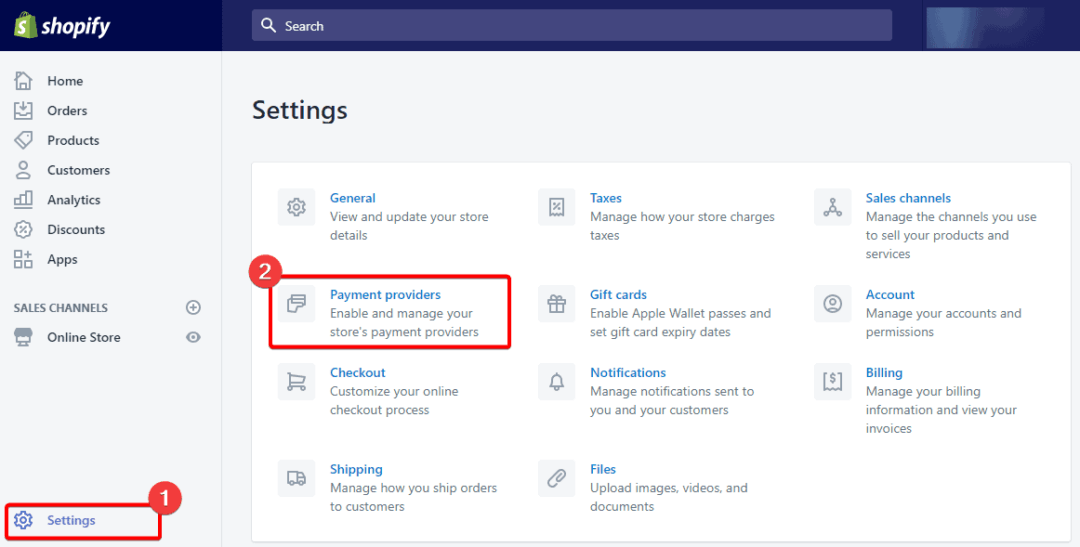Image resolution: width=1080 pixels, height=547 pixels.
Task: Click the Shopify logo in header
Action: coord(63,26)
